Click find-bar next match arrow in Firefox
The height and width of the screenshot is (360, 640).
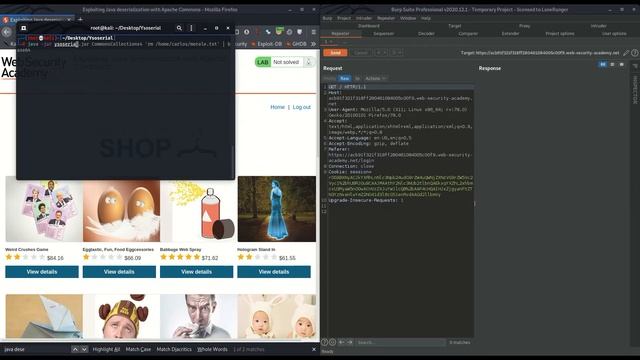tap(84, 349)
